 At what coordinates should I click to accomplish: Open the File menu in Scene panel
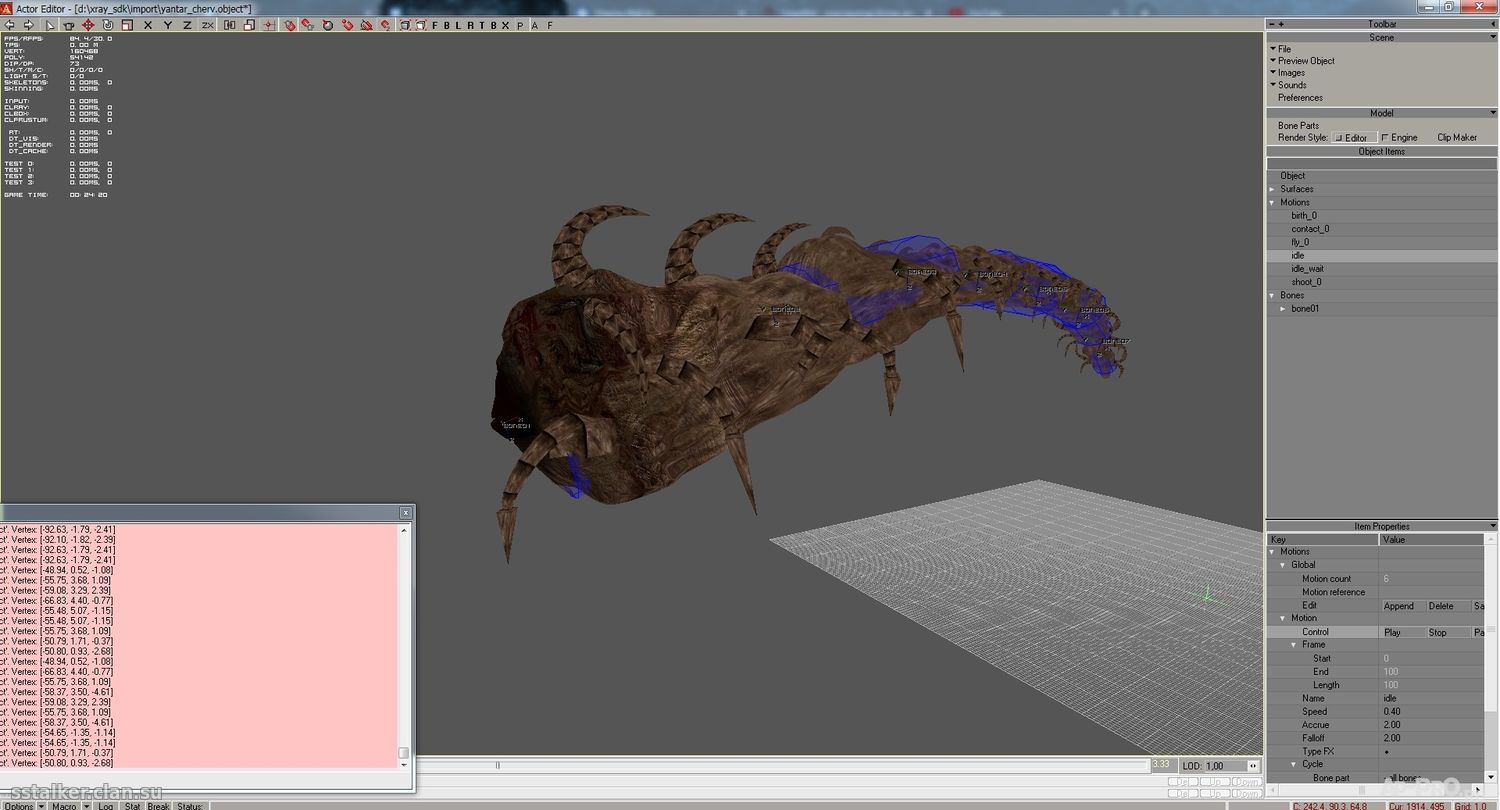(x=1284, y=48)
